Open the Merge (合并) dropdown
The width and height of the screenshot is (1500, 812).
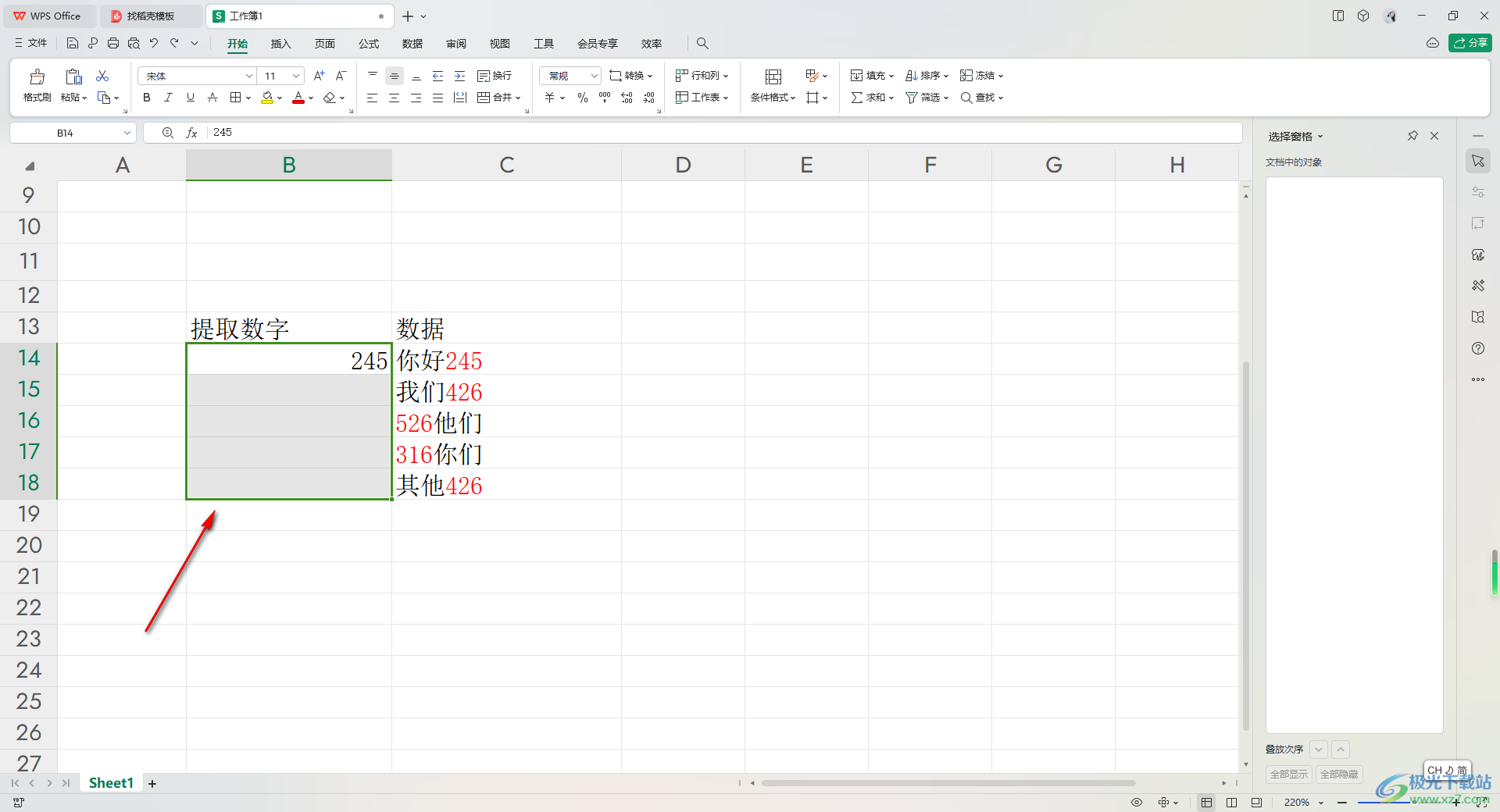coord(499,98)
